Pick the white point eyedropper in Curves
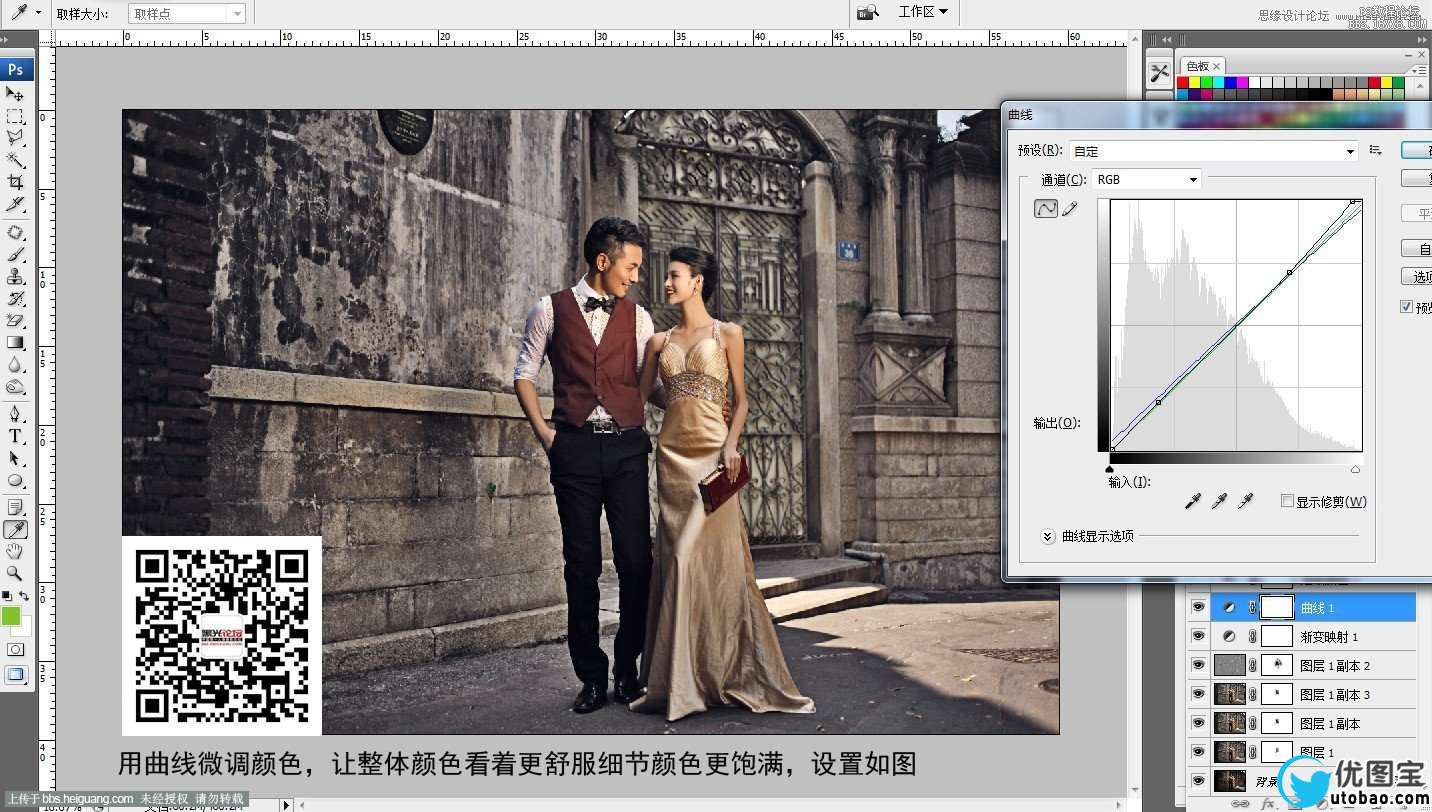The height and width of the screenshot is (812, 1432). 1245,501
